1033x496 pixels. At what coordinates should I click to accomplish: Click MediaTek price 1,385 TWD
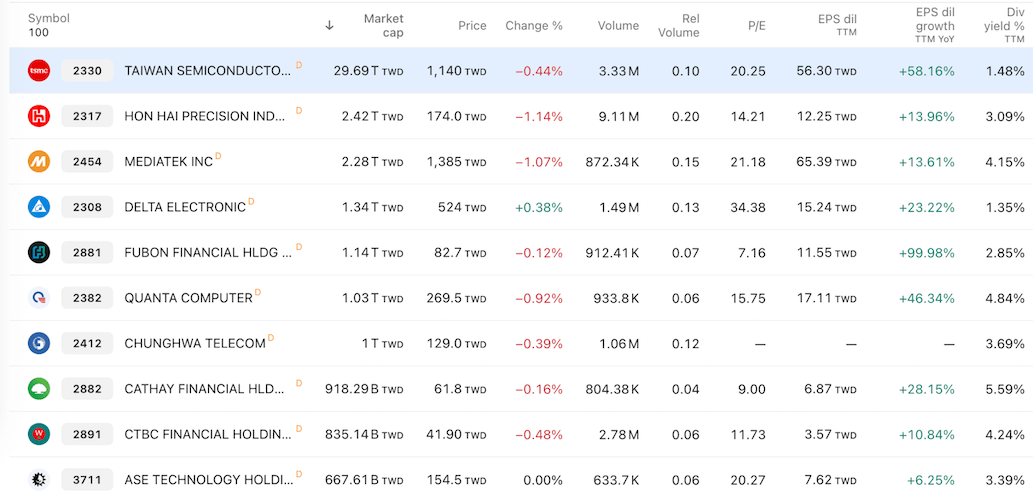[456, 162]
